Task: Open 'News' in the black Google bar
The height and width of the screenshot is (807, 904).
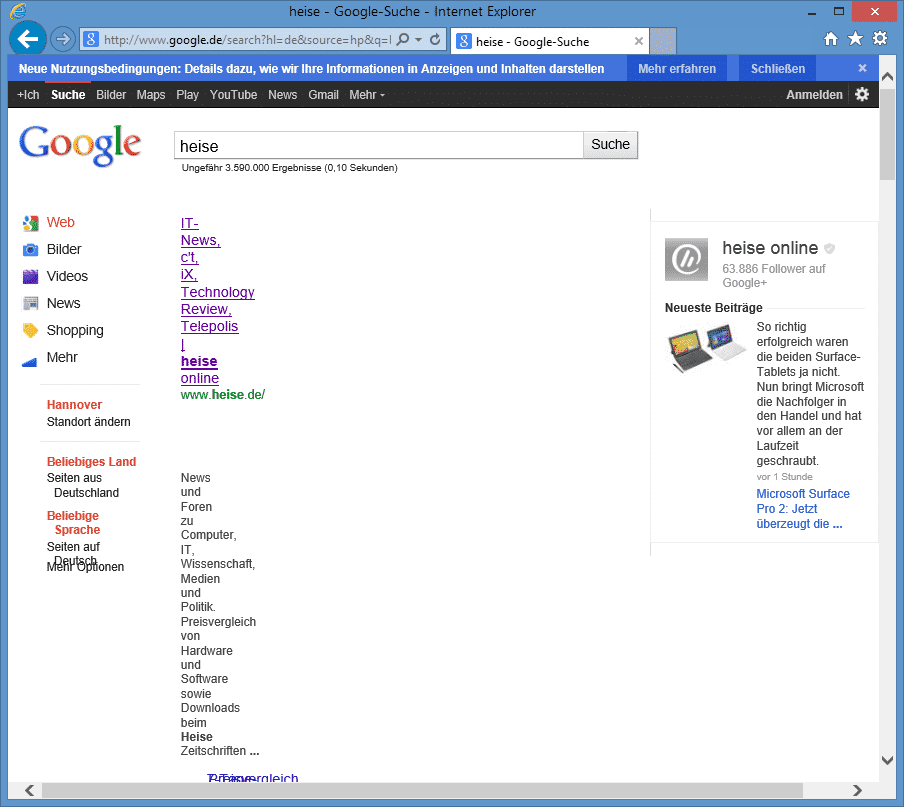Action: point(282,95)
